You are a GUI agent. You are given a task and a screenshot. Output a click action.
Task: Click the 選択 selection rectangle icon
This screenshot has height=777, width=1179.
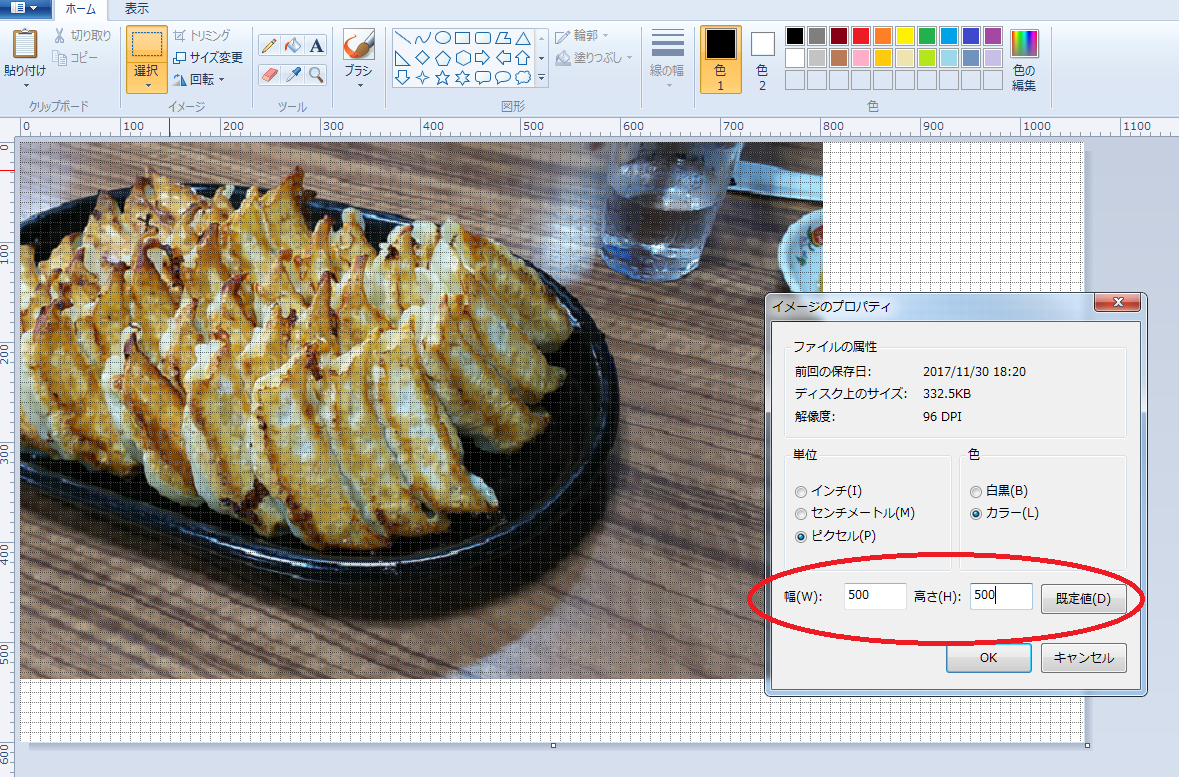click(147, 44)
